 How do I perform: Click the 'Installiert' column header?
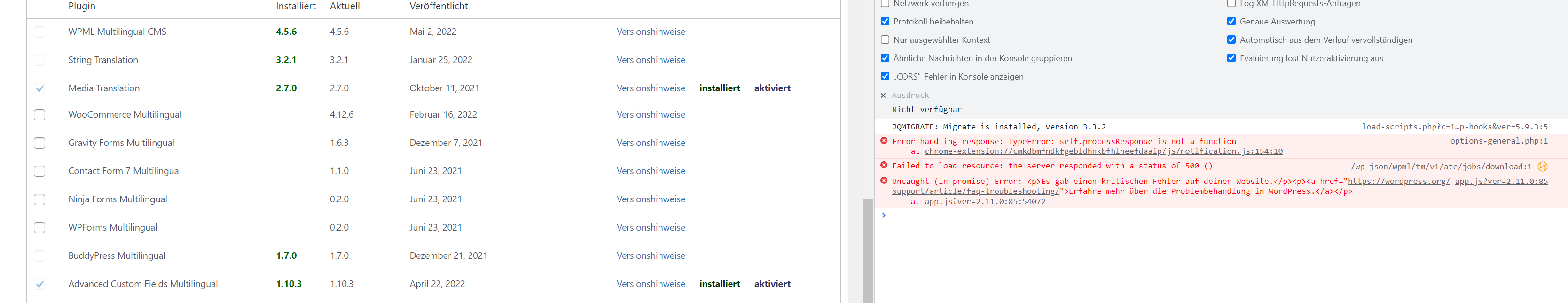click(x=296, y=6)
